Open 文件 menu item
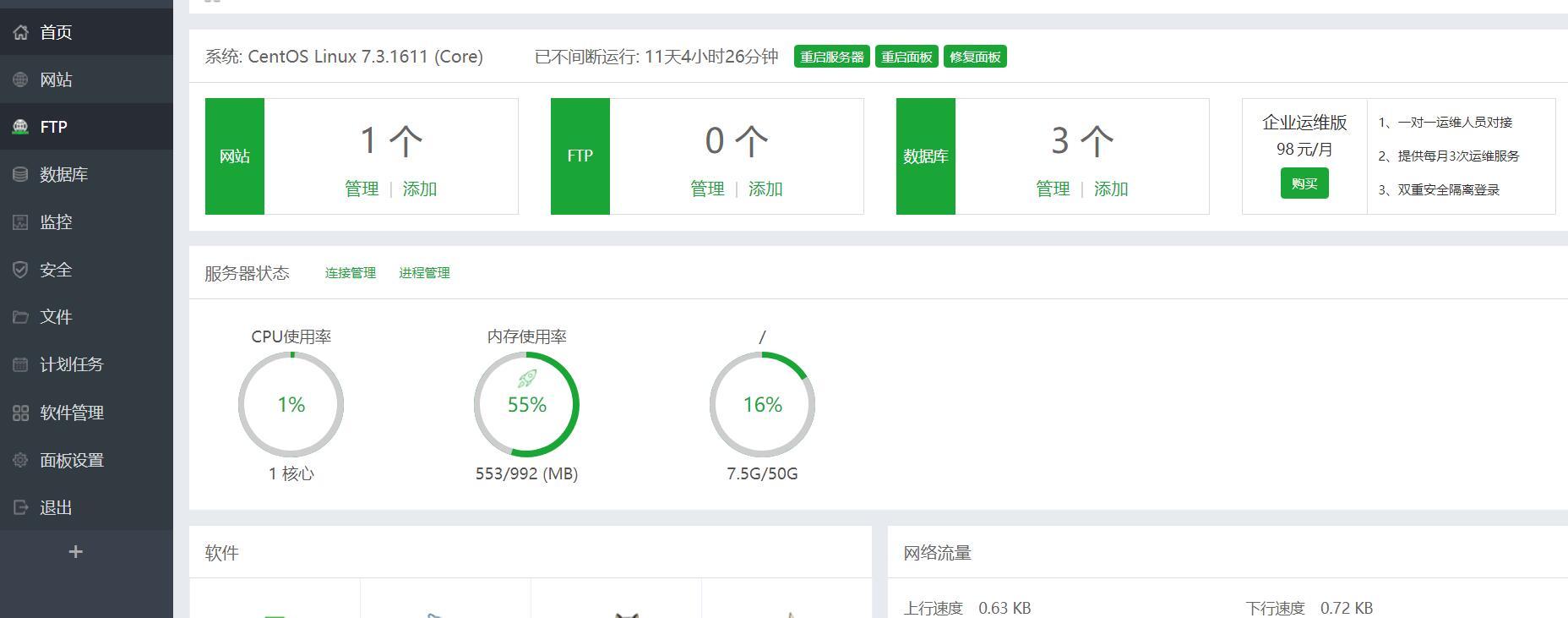Viewport: 1568px width, 618px height. click(86, 317)
